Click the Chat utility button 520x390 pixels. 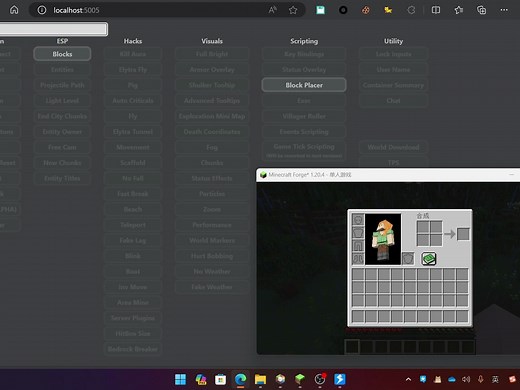(x=393, y=100)
